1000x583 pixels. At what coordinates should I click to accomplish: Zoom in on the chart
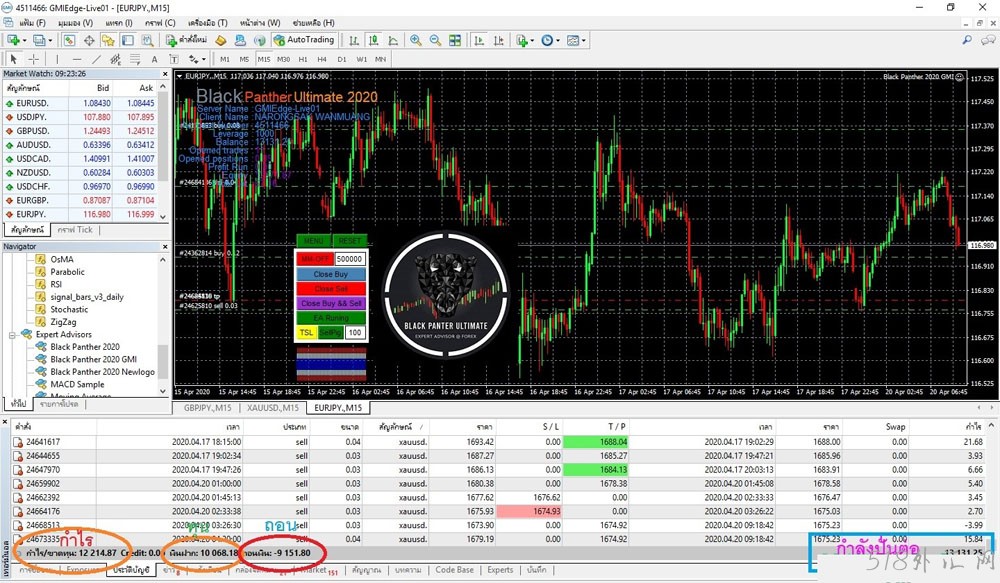[x=416, y=40]
